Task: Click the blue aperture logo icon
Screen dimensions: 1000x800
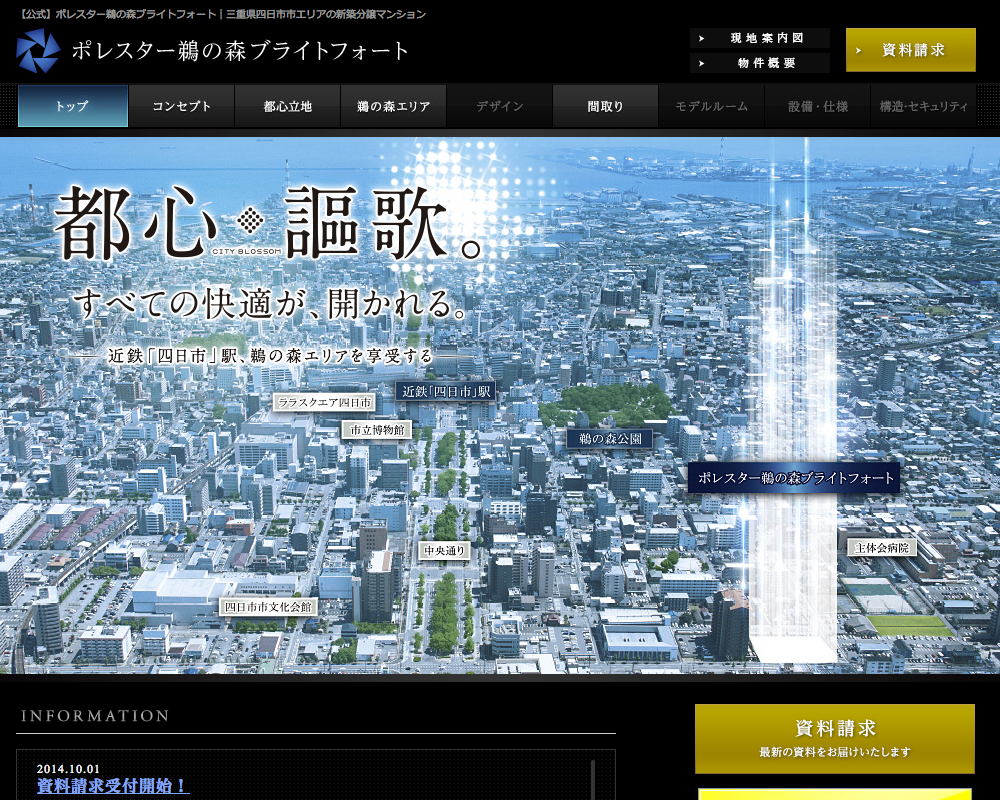Action: click(x=38, y=51)
